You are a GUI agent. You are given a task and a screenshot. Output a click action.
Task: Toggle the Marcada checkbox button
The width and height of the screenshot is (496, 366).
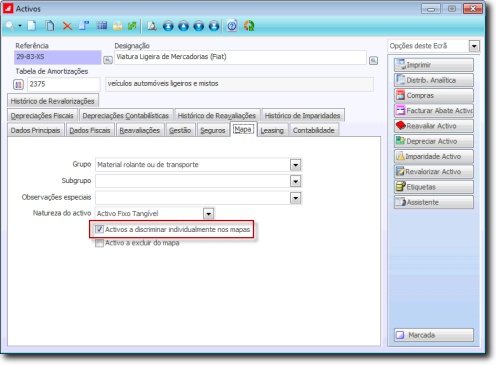(434, 335)
